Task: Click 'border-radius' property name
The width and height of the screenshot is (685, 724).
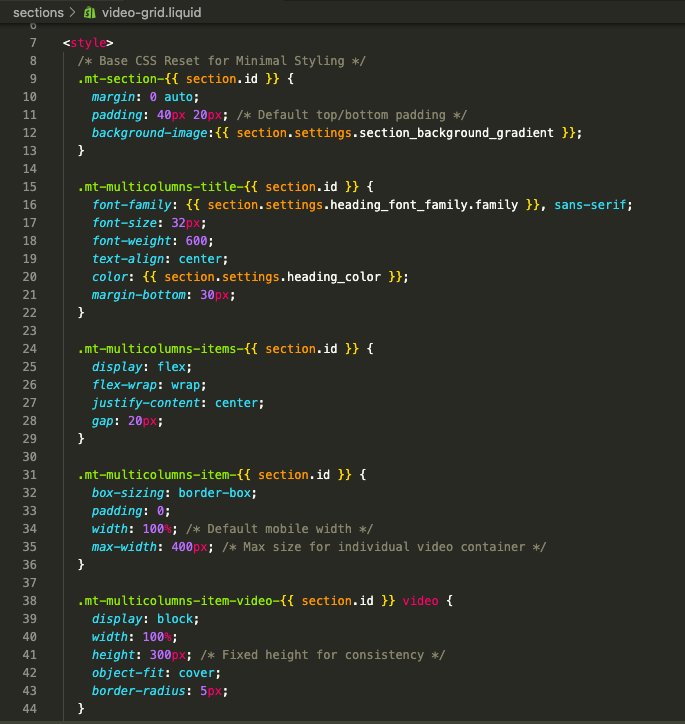Action: tap(138, 691)
